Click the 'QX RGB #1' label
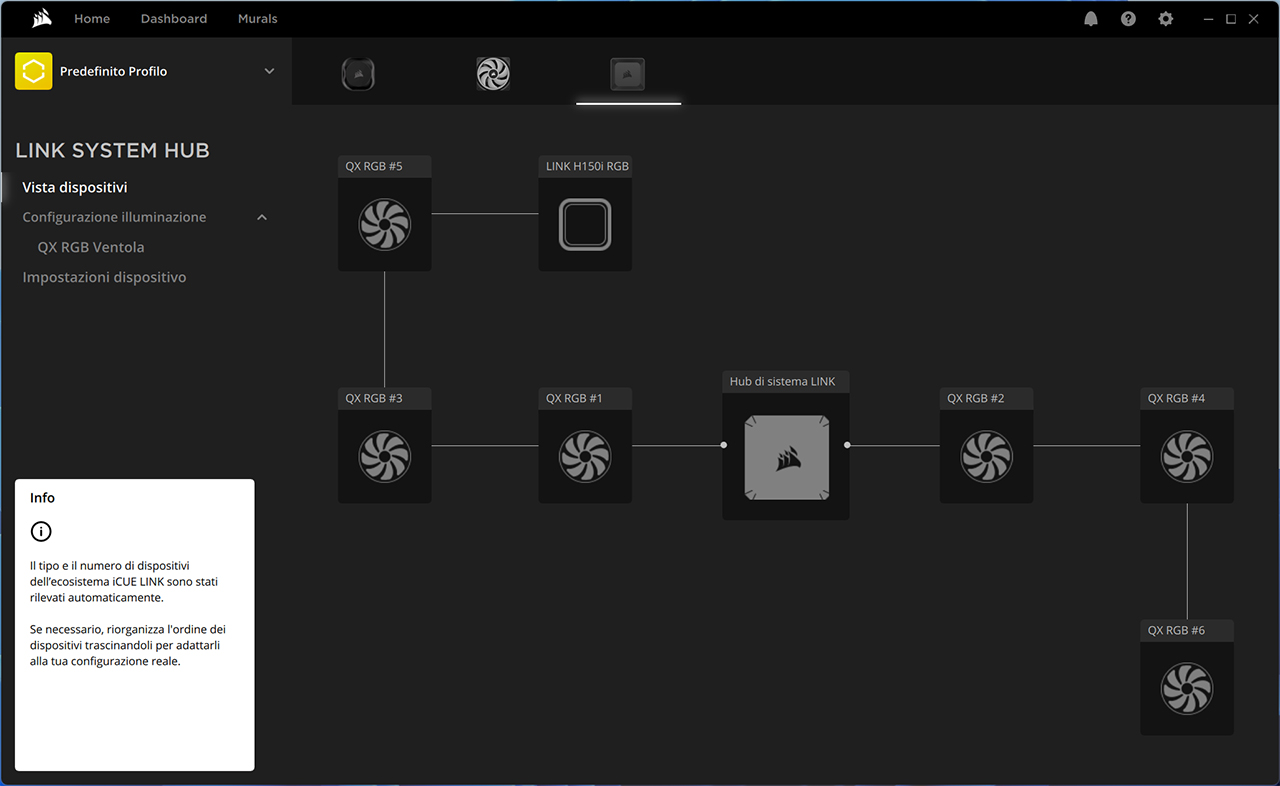 coord(574,399)
